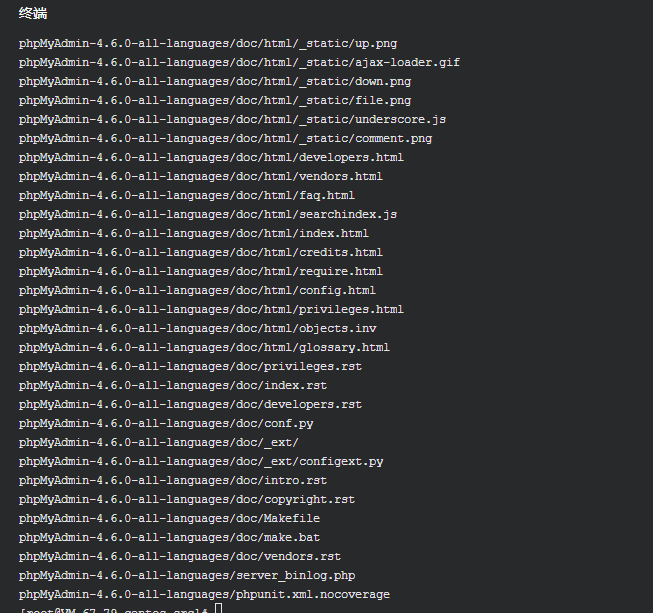Click the ajax-loader.gif output line

coord(239,63)
